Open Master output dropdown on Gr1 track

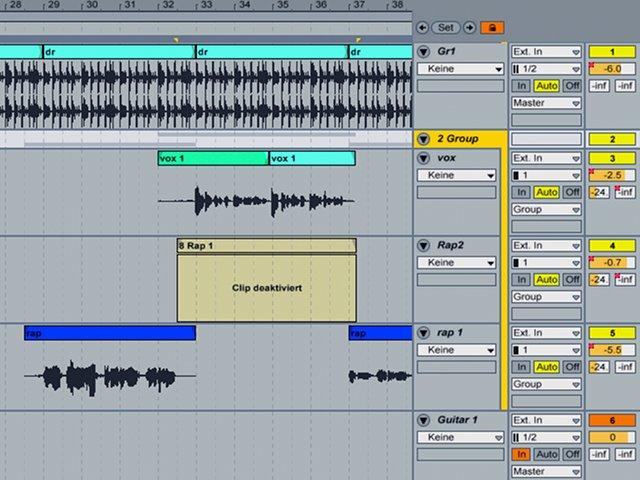point(547,103)
